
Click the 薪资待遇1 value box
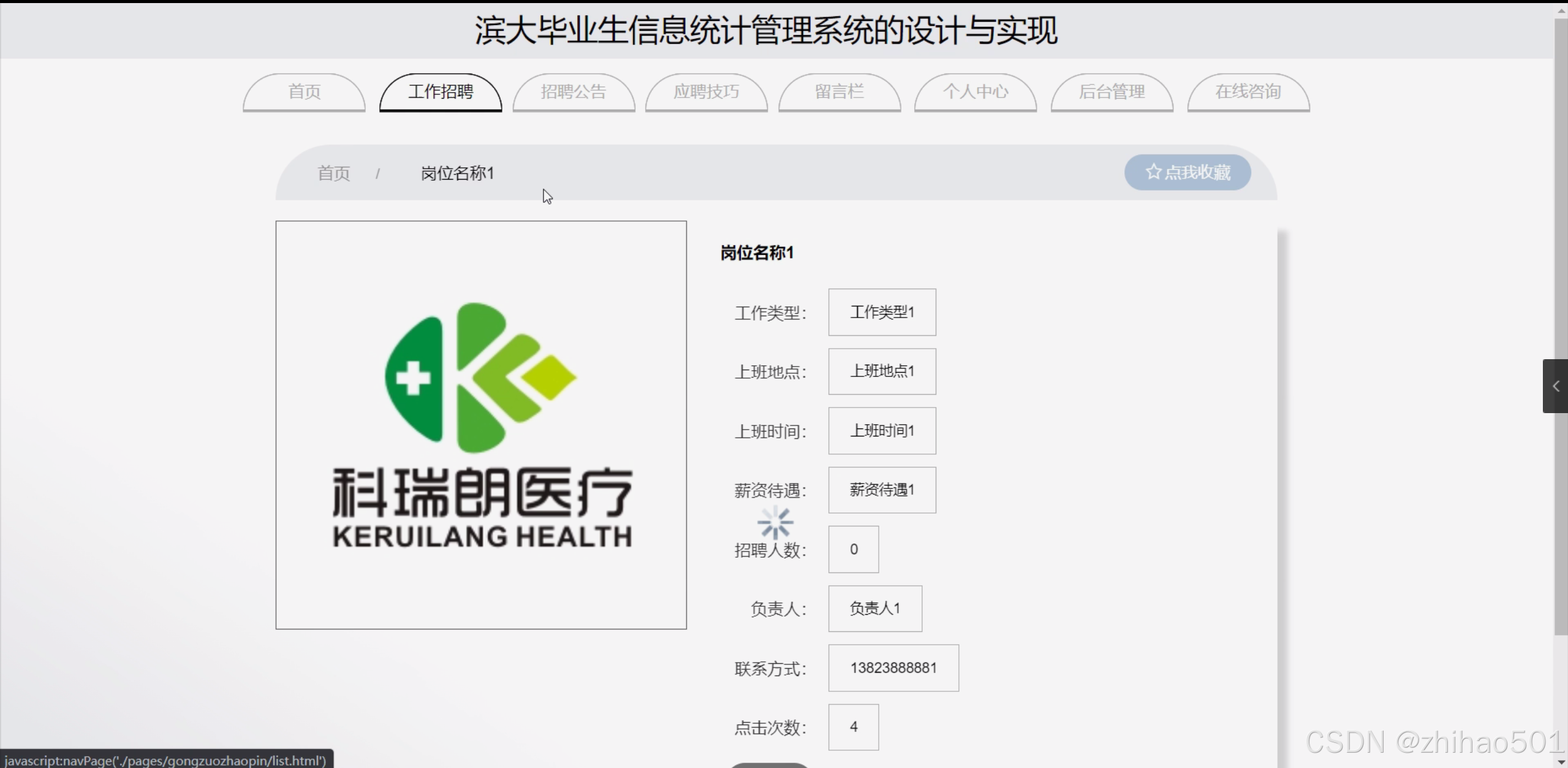coord(882,490)
